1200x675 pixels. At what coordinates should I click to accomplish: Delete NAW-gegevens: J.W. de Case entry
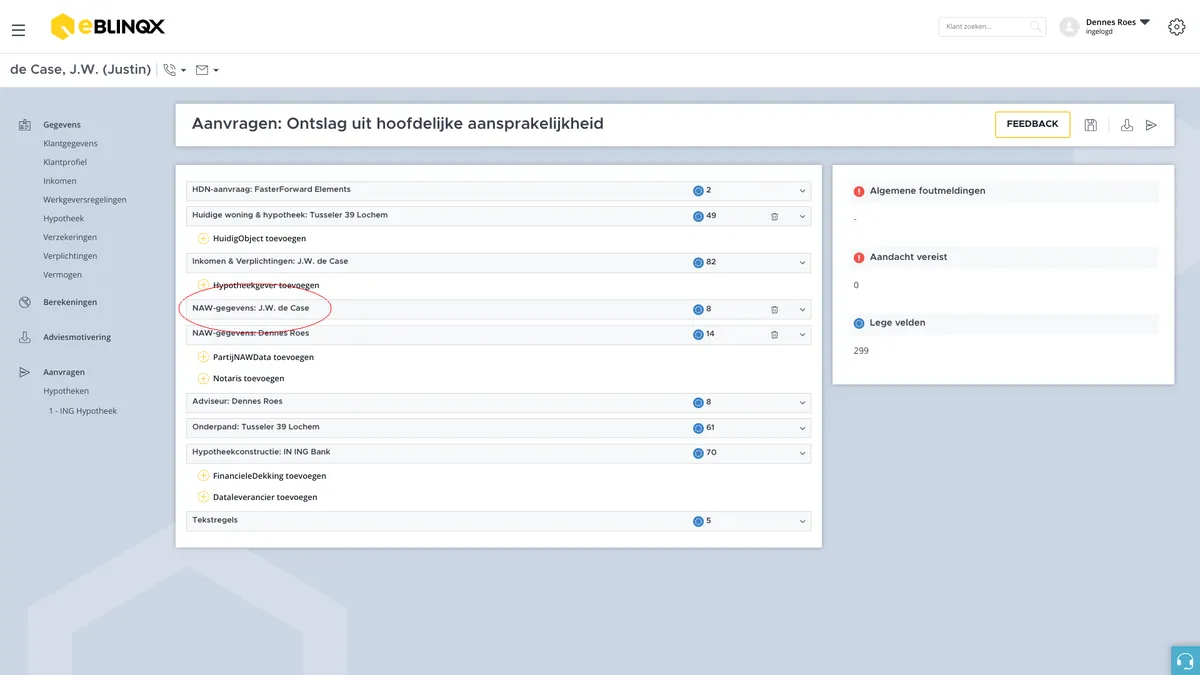tap(775, 310)
